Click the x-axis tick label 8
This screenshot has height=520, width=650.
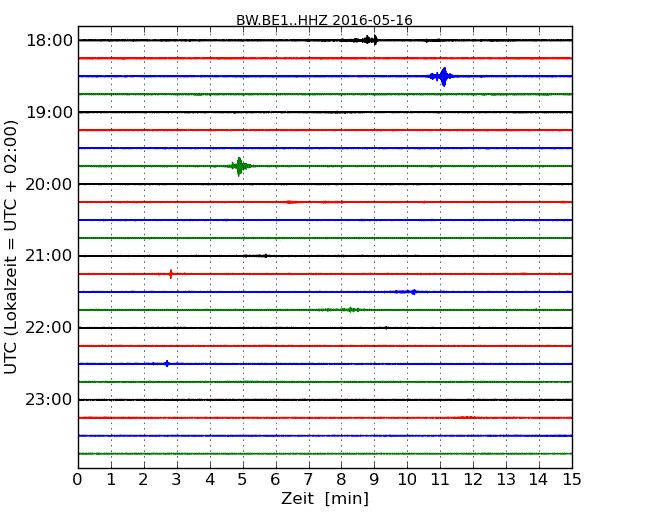click(x=341, y=480)
